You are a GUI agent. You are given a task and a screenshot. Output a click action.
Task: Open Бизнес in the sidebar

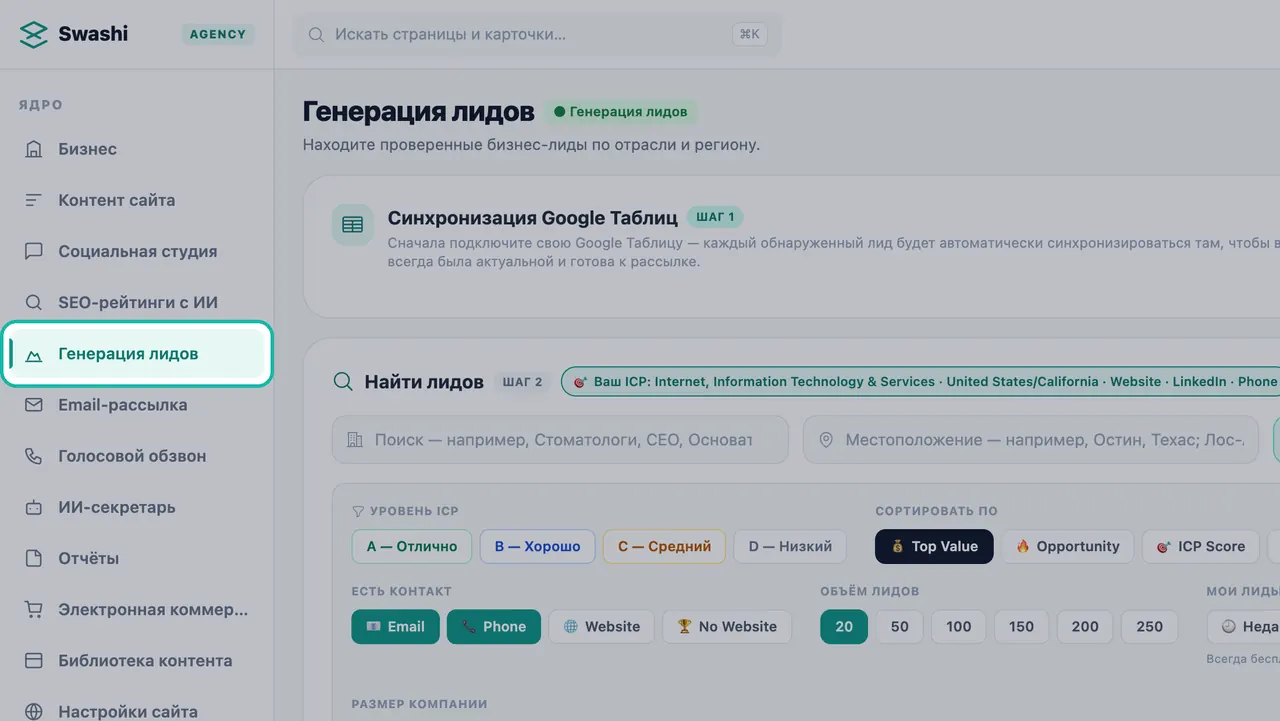[137, 149]
